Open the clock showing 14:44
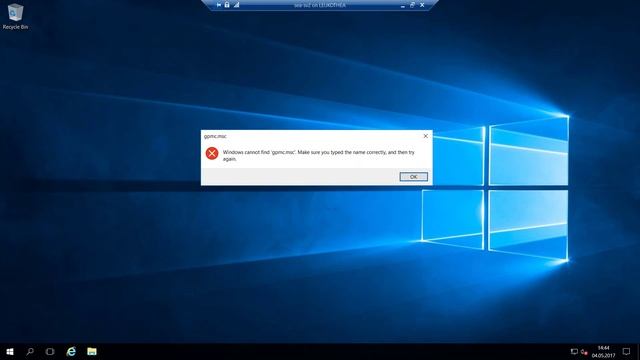This screenshot has height=360, width=640. click(x=603, y=351)
